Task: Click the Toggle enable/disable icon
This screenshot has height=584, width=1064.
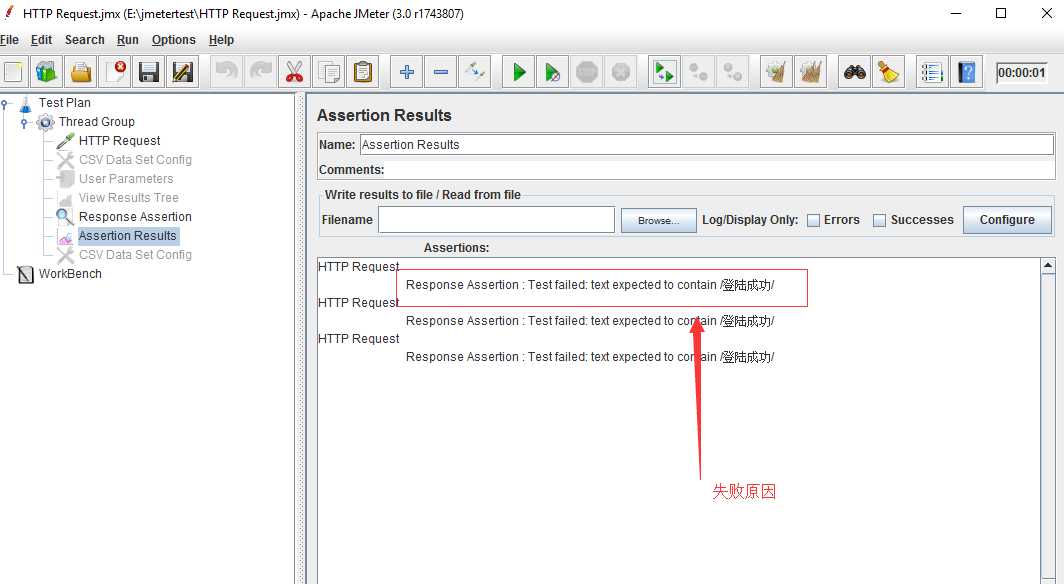Action: point(475,71)
